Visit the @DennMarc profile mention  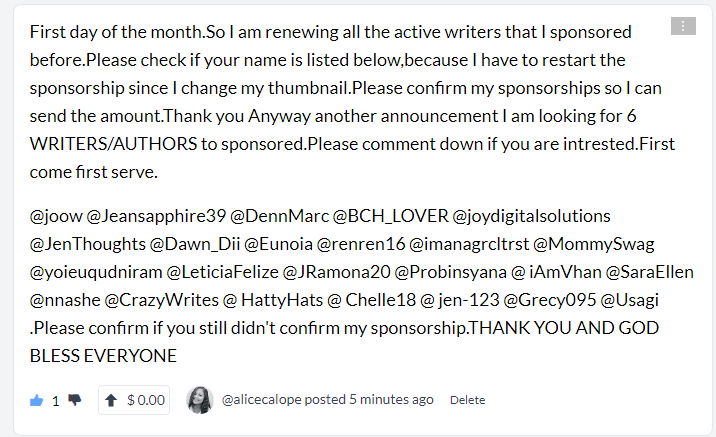[x=279, y=216]
